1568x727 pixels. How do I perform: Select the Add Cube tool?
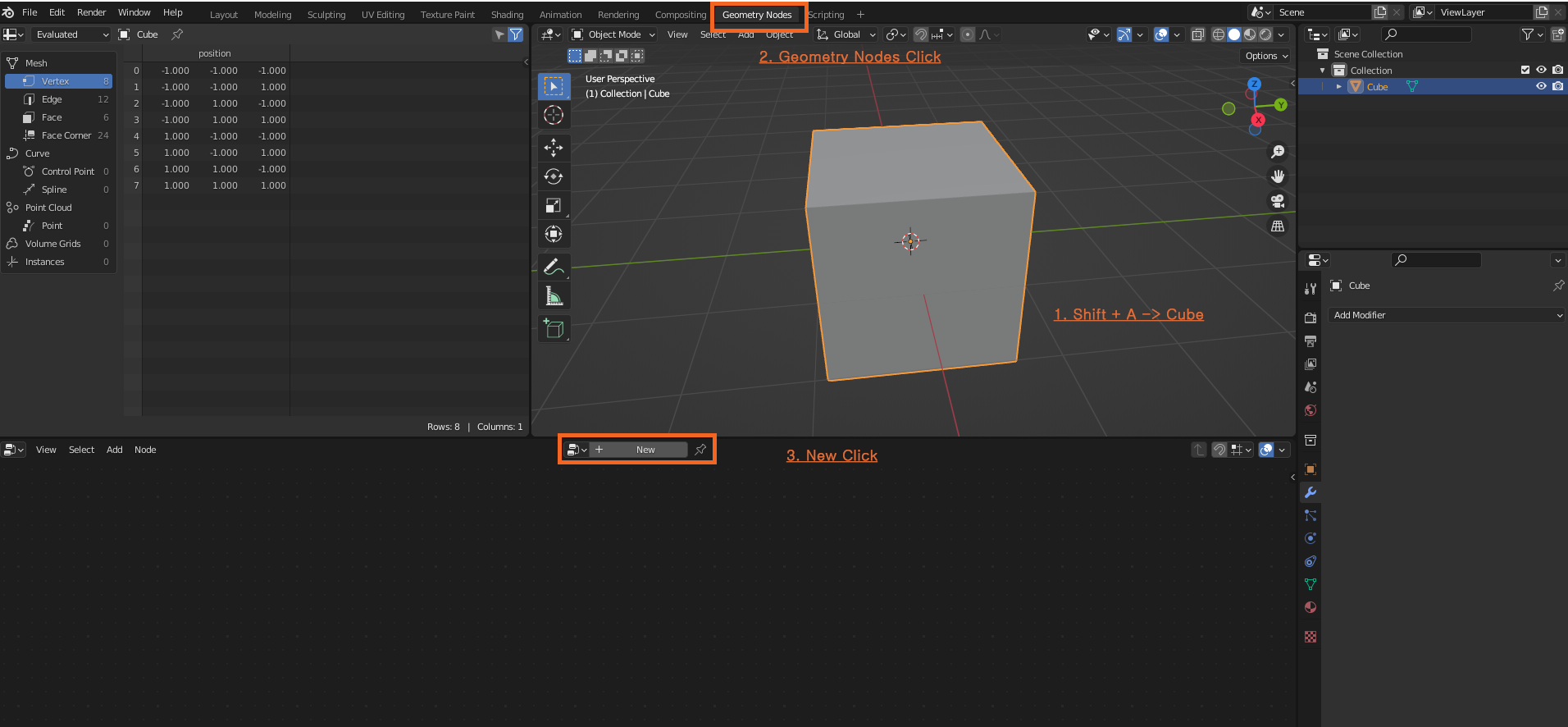point(554,328)
